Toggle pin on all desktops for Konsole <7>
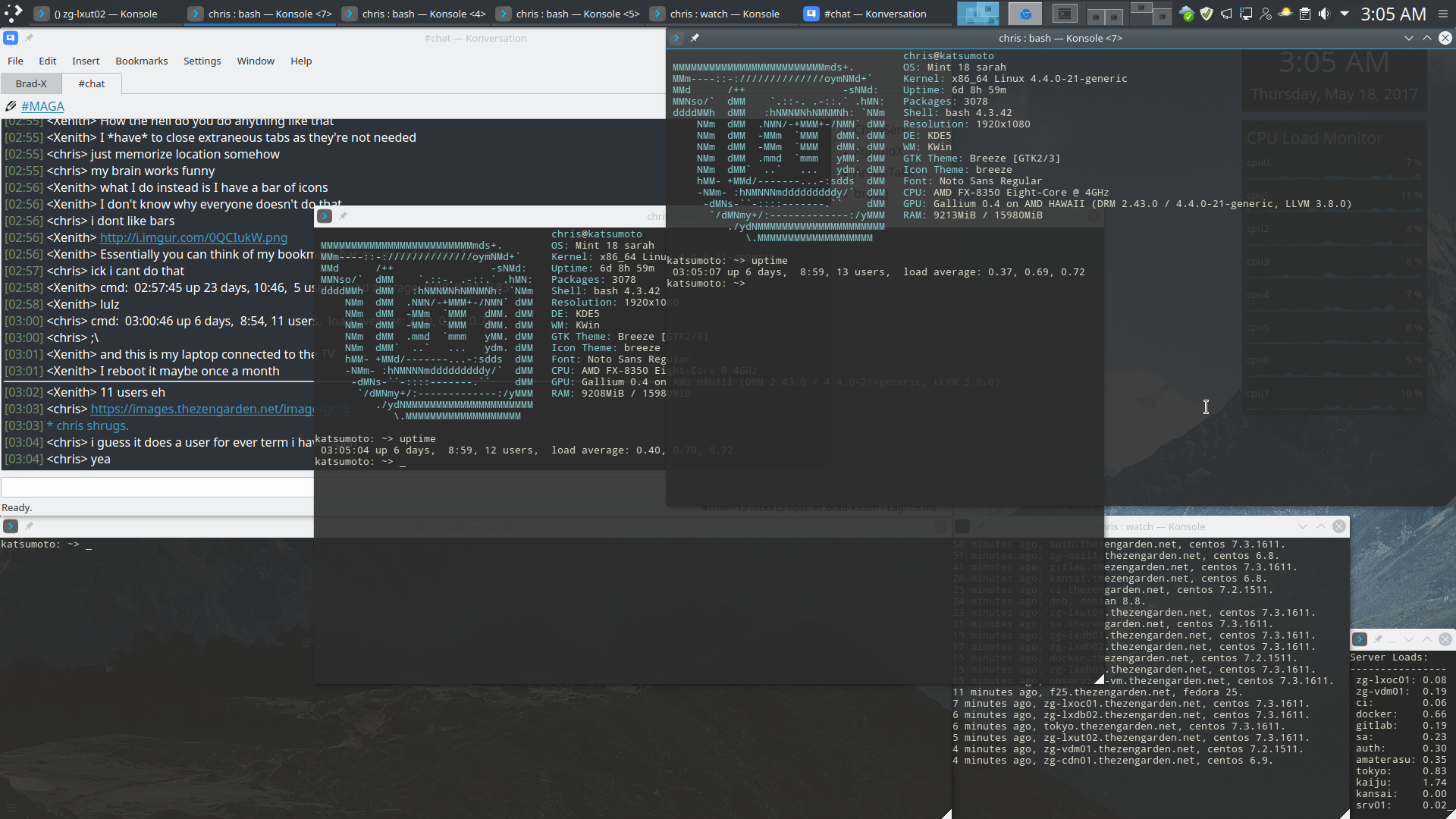1456x819 pixels. (695, 38)
